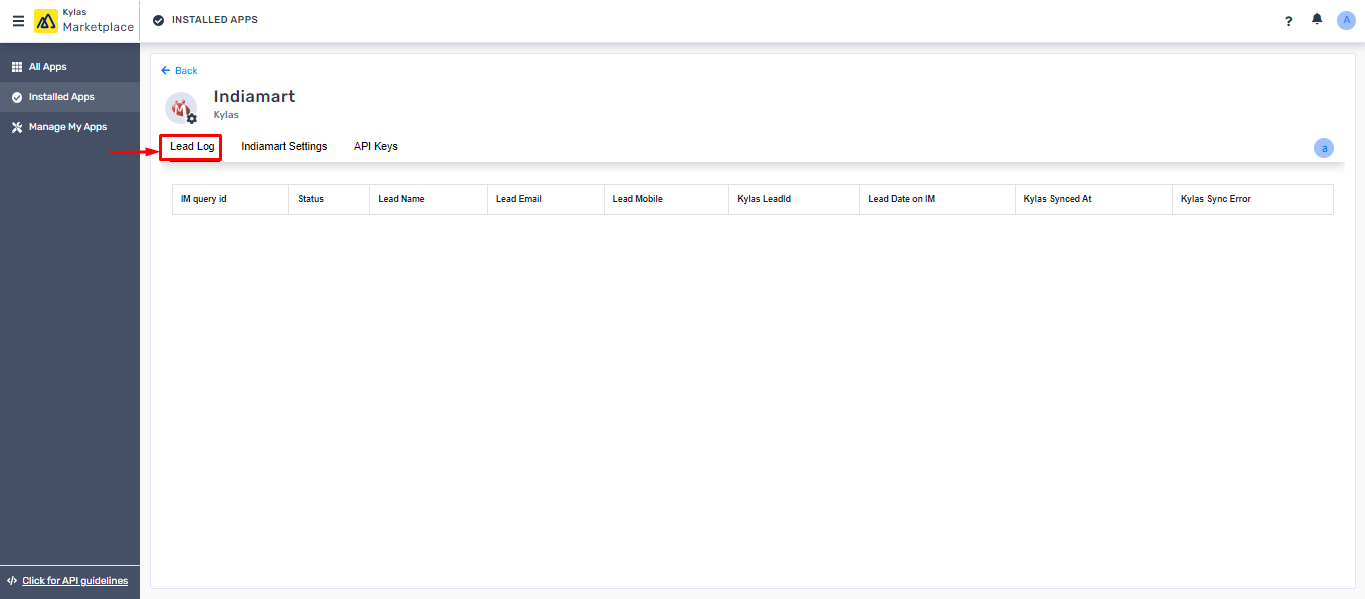Screen dimensions: 1365x599
Task: Open the notifications bell icon
Action: tap(1317, 20)
